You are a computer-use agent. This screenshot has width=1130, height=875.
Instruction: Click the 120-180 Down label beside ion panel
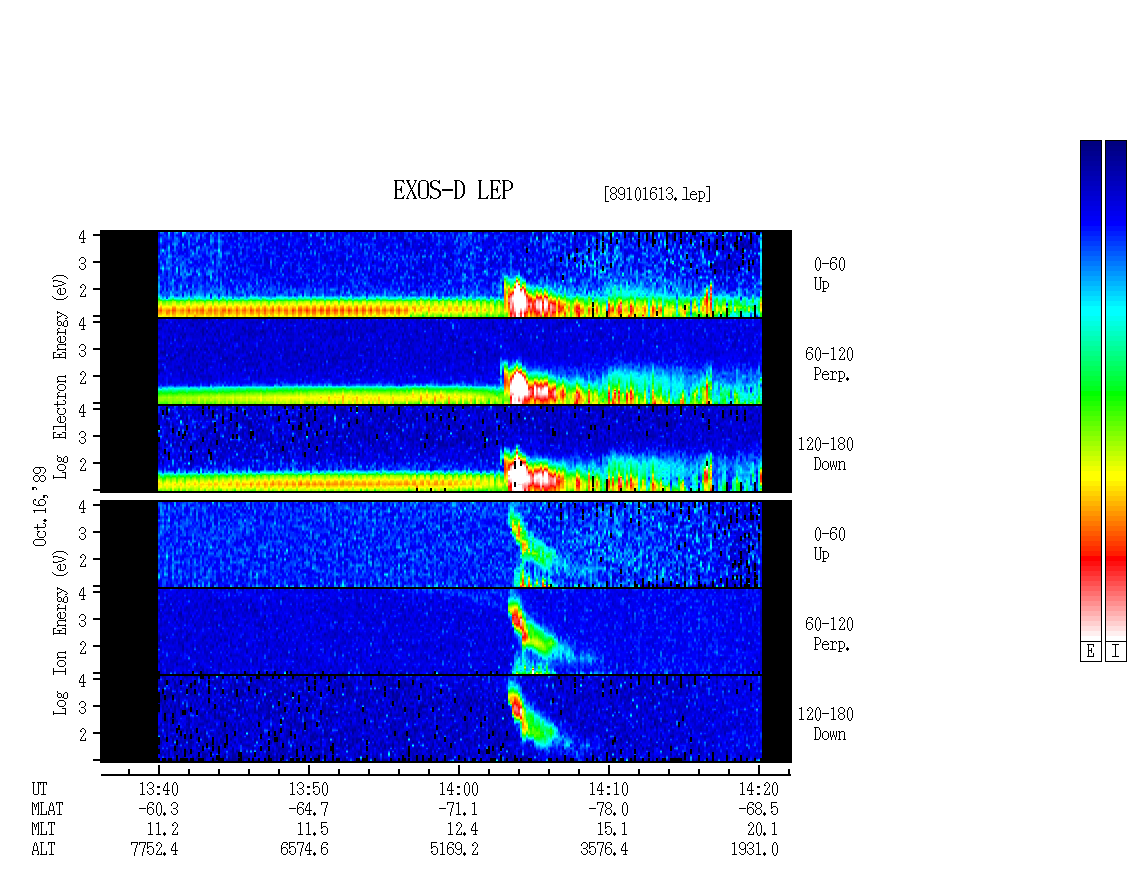[x=826, y=724]
